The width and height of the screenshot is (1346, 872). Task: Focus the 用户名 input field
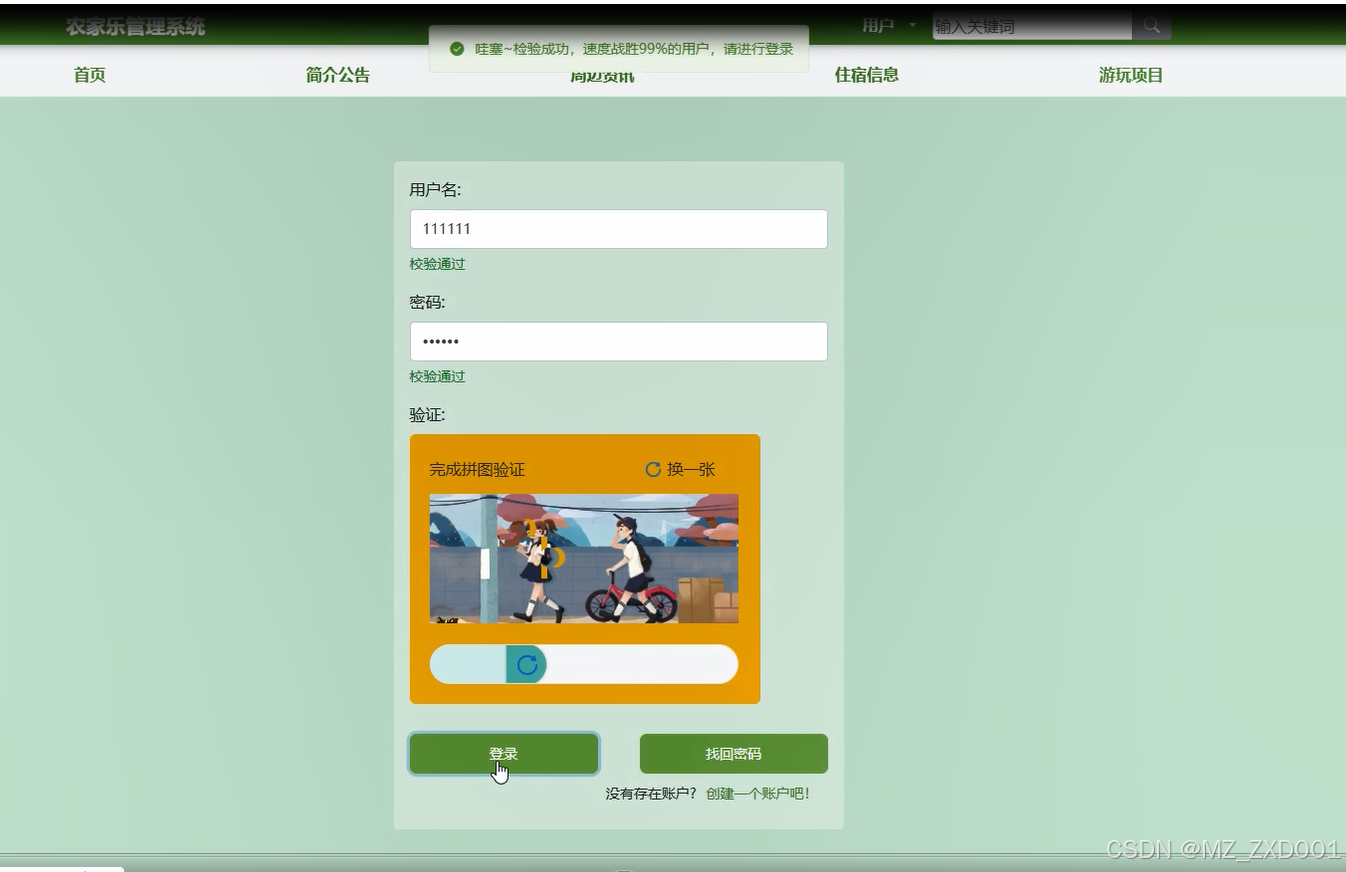coord(619,229)
